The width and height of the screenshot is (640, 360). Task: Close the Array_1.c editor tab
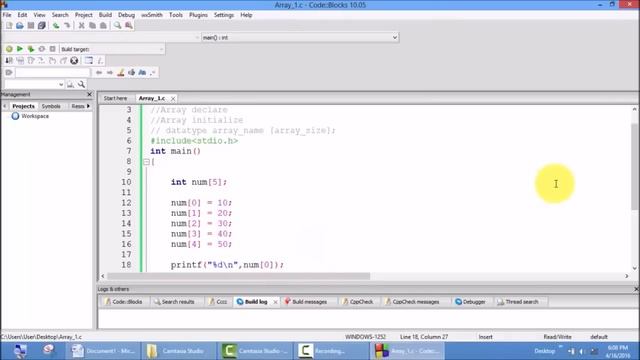pyautogui.click(x=173, y=99)
